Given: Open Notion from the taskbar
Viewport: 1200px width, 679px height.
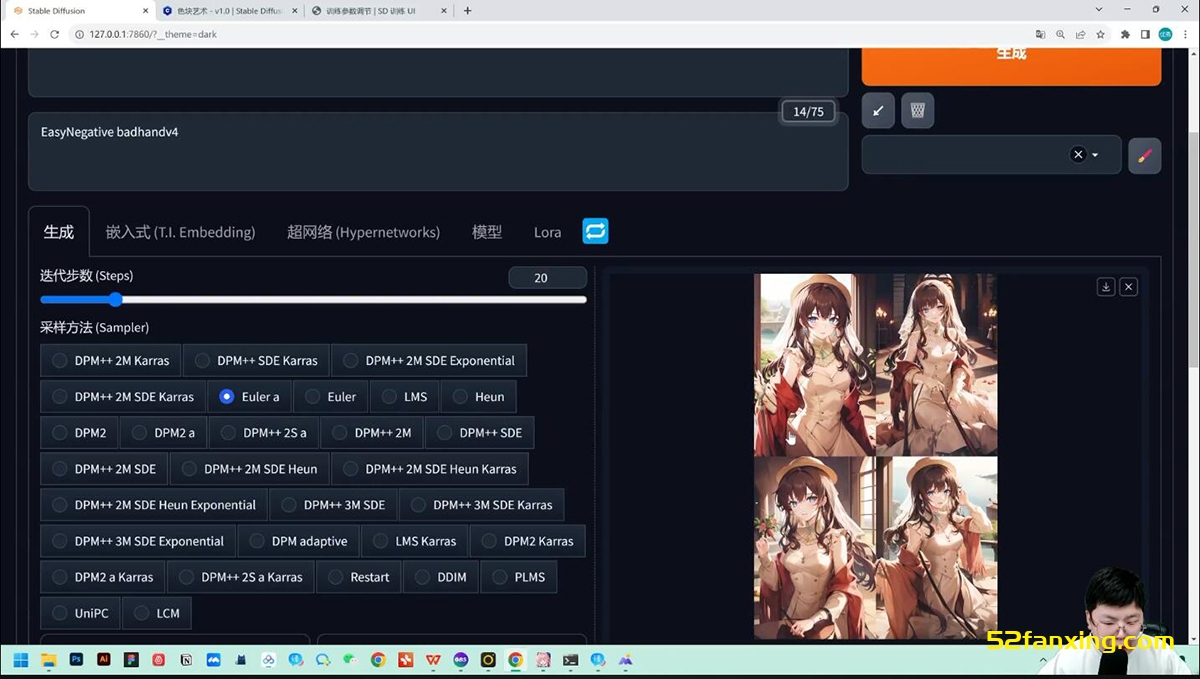Looking at the screenshot, I should coord(186,660).
